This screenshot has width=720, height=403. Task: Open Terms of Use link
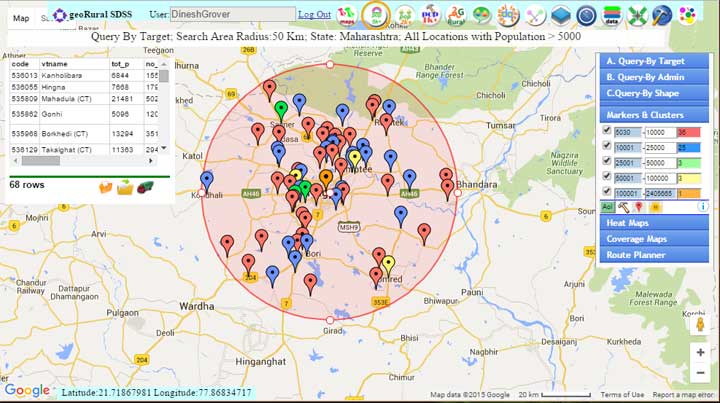(x=622, y=395)
